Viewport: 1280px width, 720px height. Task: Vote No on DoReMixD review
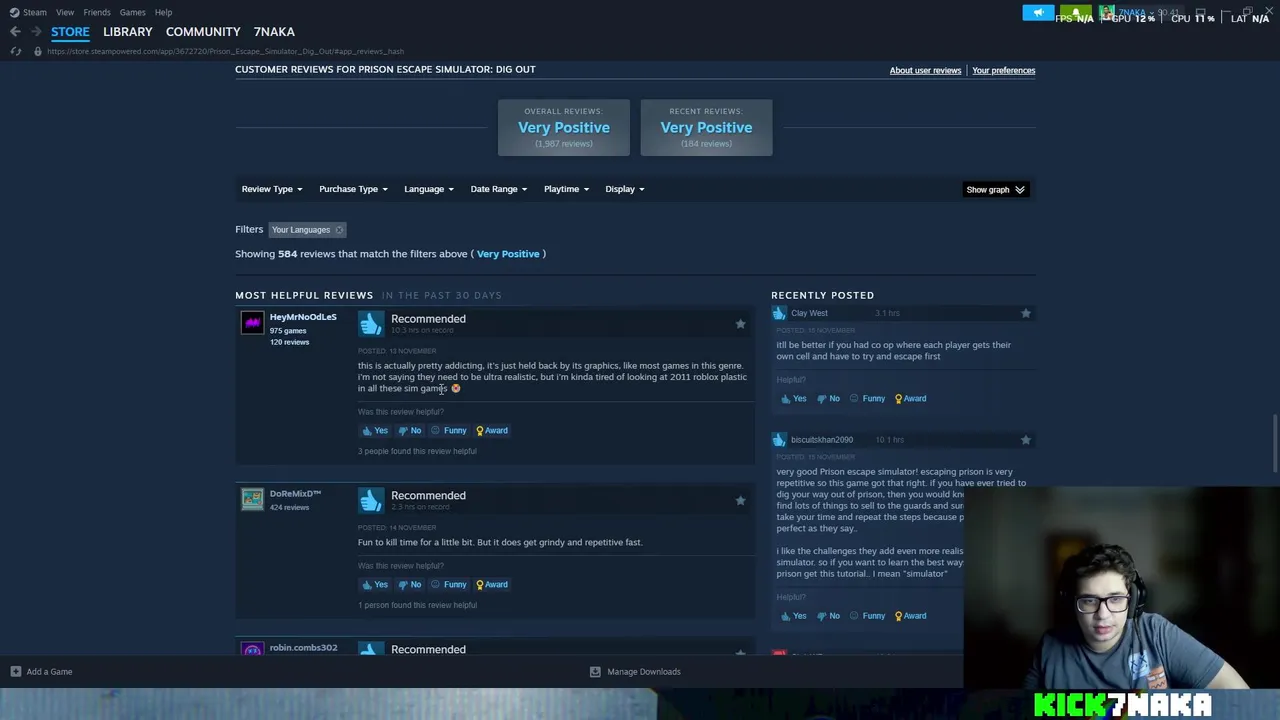pyautogui.click(x=410, y=584)
